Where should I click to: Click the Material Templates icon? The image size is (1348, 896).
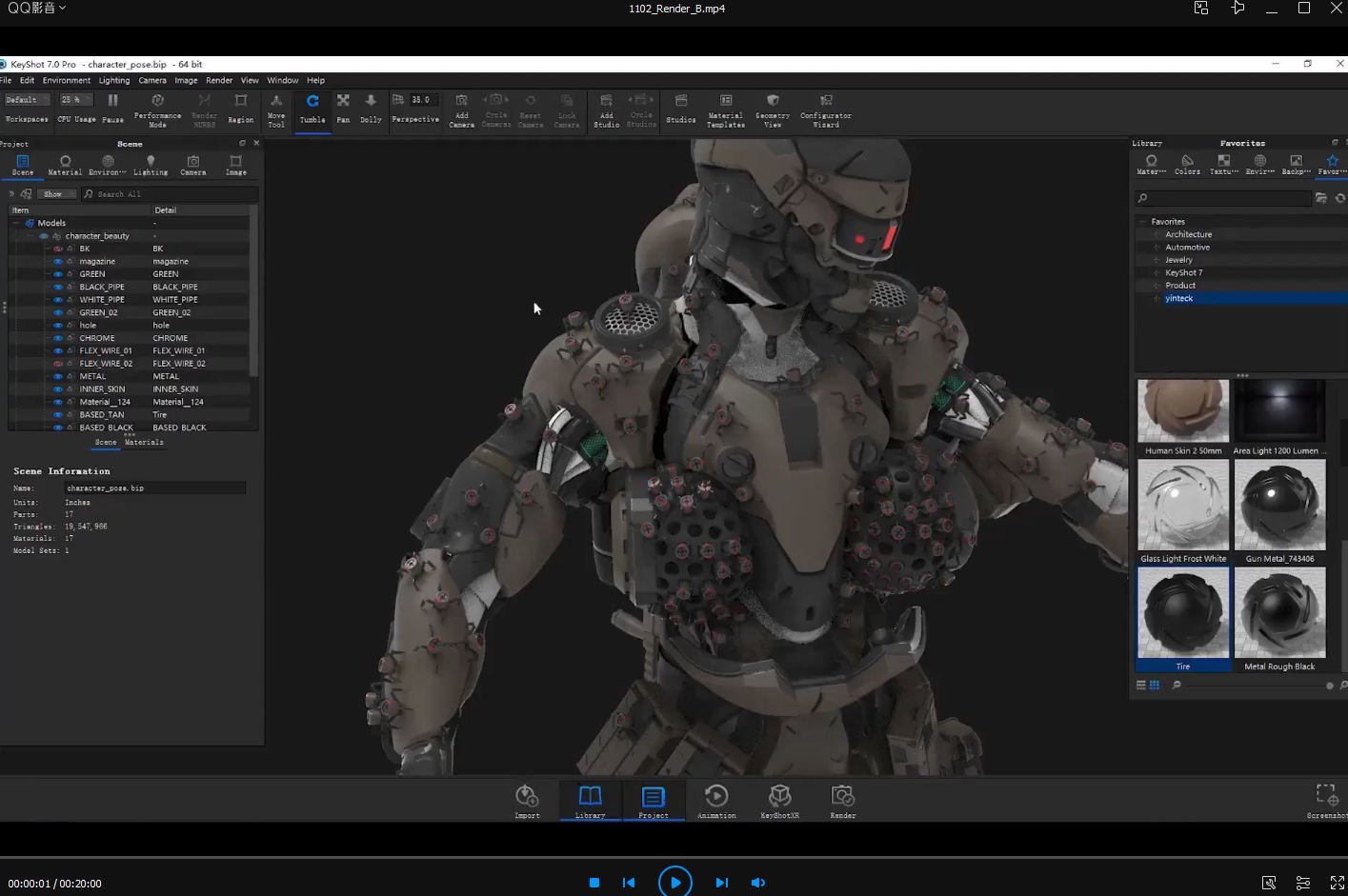tap(725, 109)
